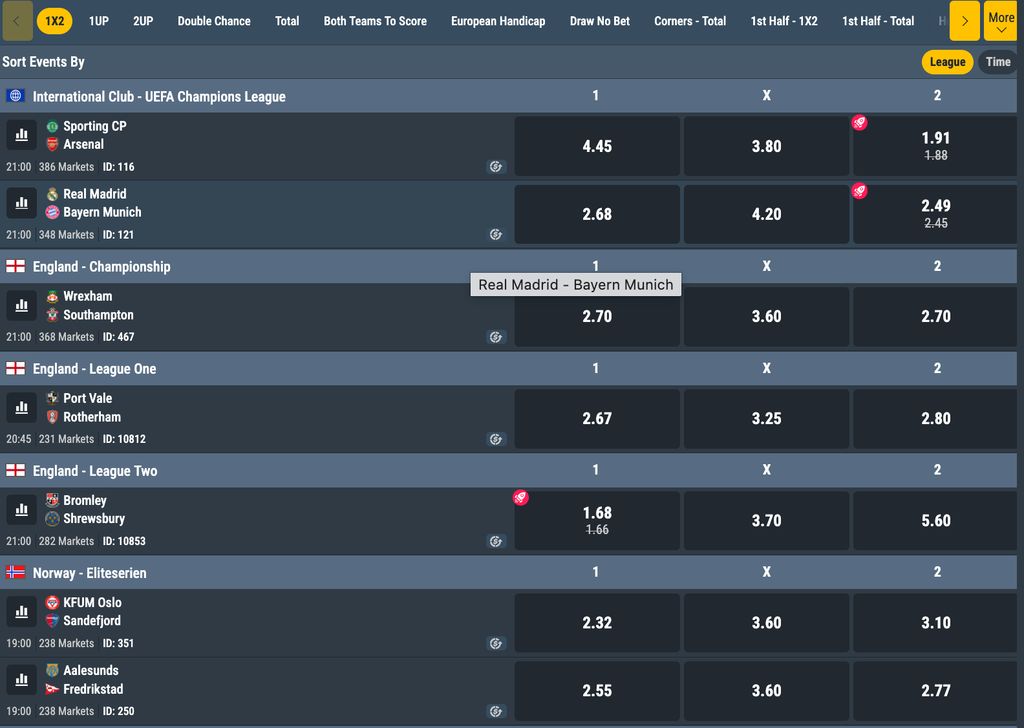Click the Sporting CP team crest
Viewport: 1024px width, 728px height.
(52, 126)
